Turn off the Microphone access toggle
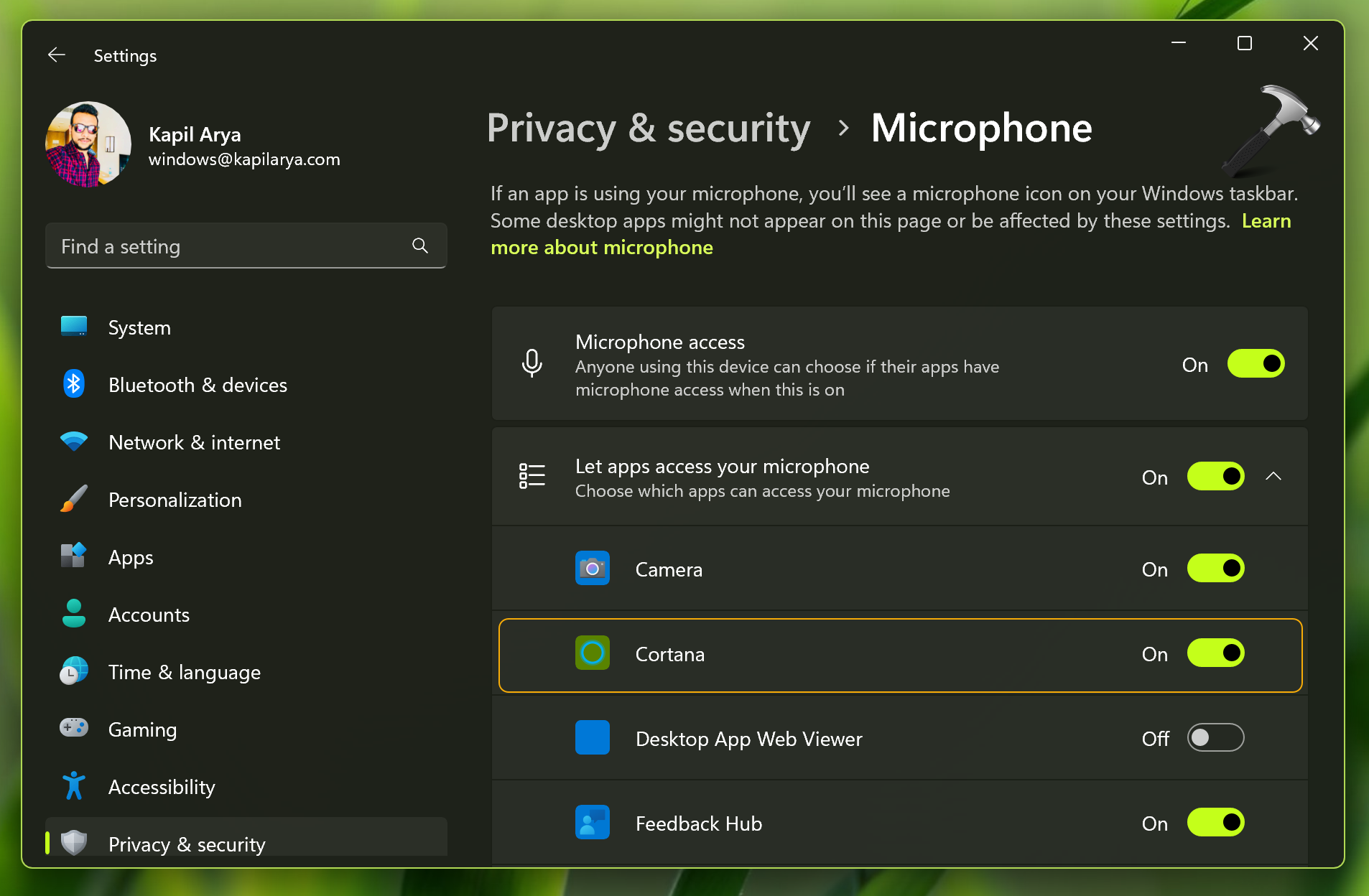 click(1256, 364)
